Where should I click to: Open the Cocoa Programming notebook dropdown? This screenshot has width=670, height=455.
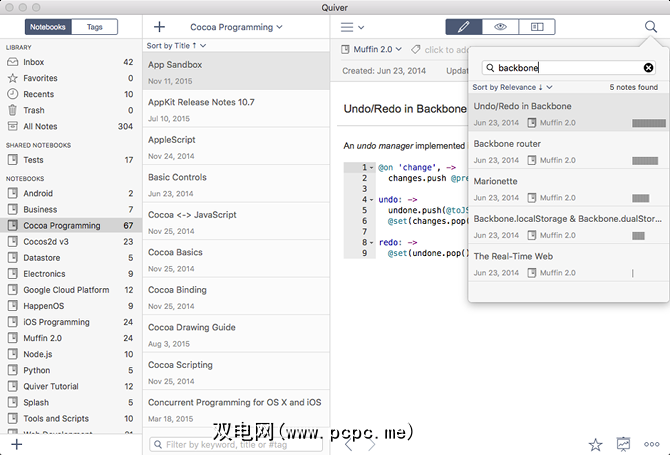(236, 27)
